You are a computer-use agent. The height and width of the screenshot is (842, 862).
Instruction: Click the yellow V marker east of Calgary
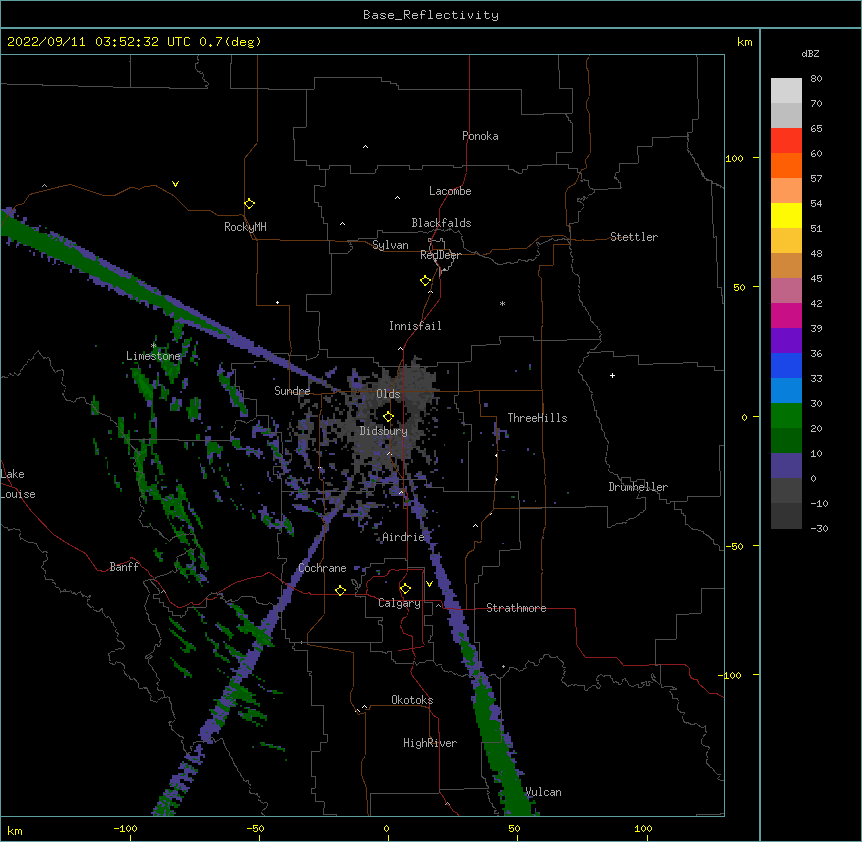pos(429,584)
